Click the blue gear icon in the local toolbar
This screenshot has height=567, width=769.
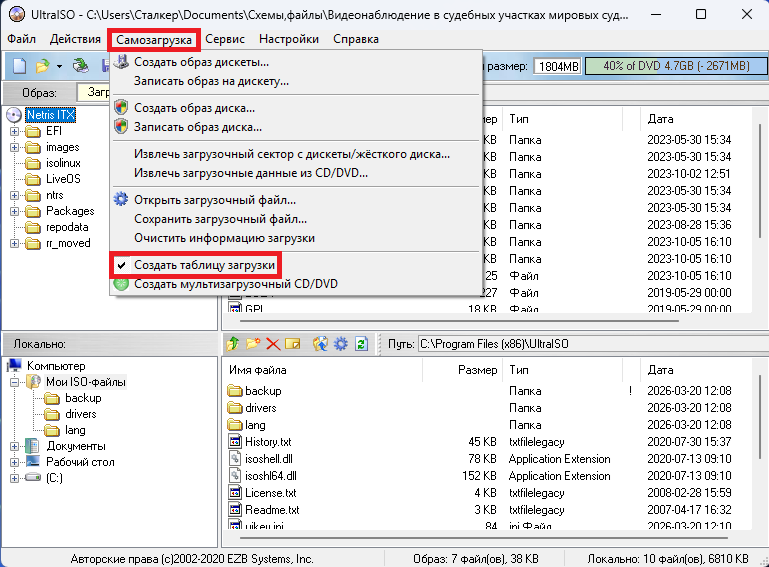pyautogui.click(x=340, y=344)
